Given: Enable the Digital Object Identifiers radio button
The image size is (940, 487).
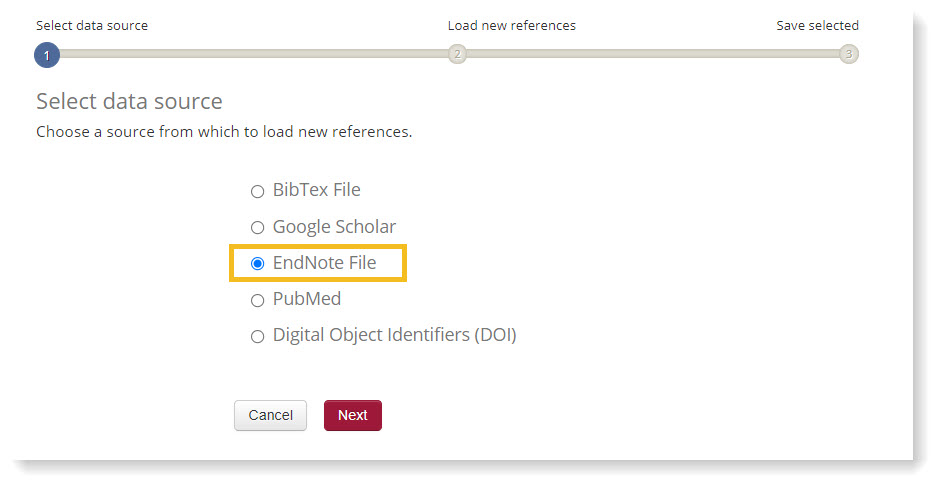Looking at the screenshot, I should [x=257, y=337].
